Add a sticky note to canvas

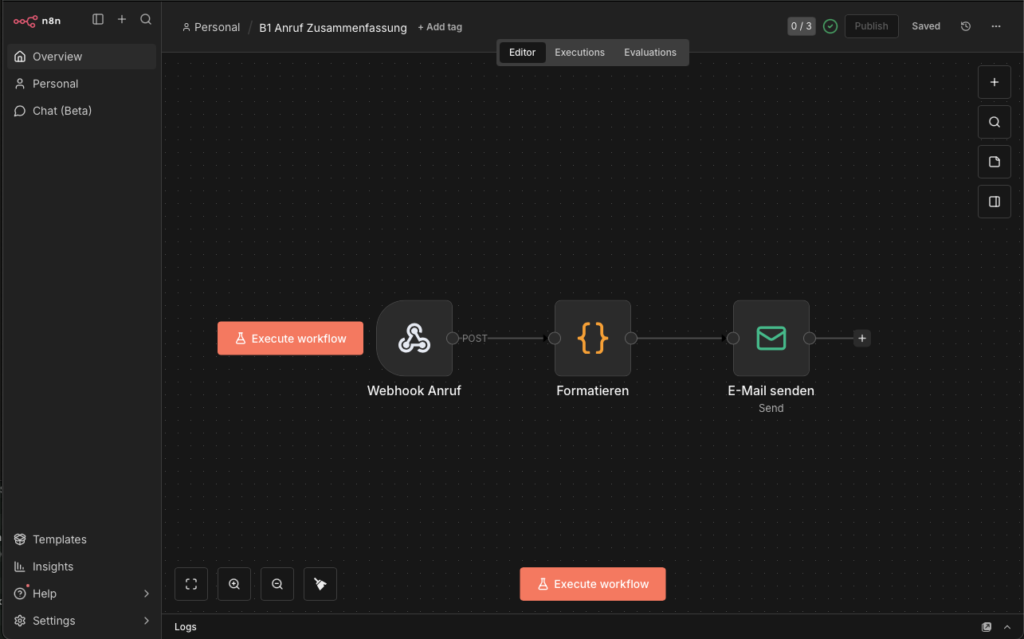click(994, 162)
